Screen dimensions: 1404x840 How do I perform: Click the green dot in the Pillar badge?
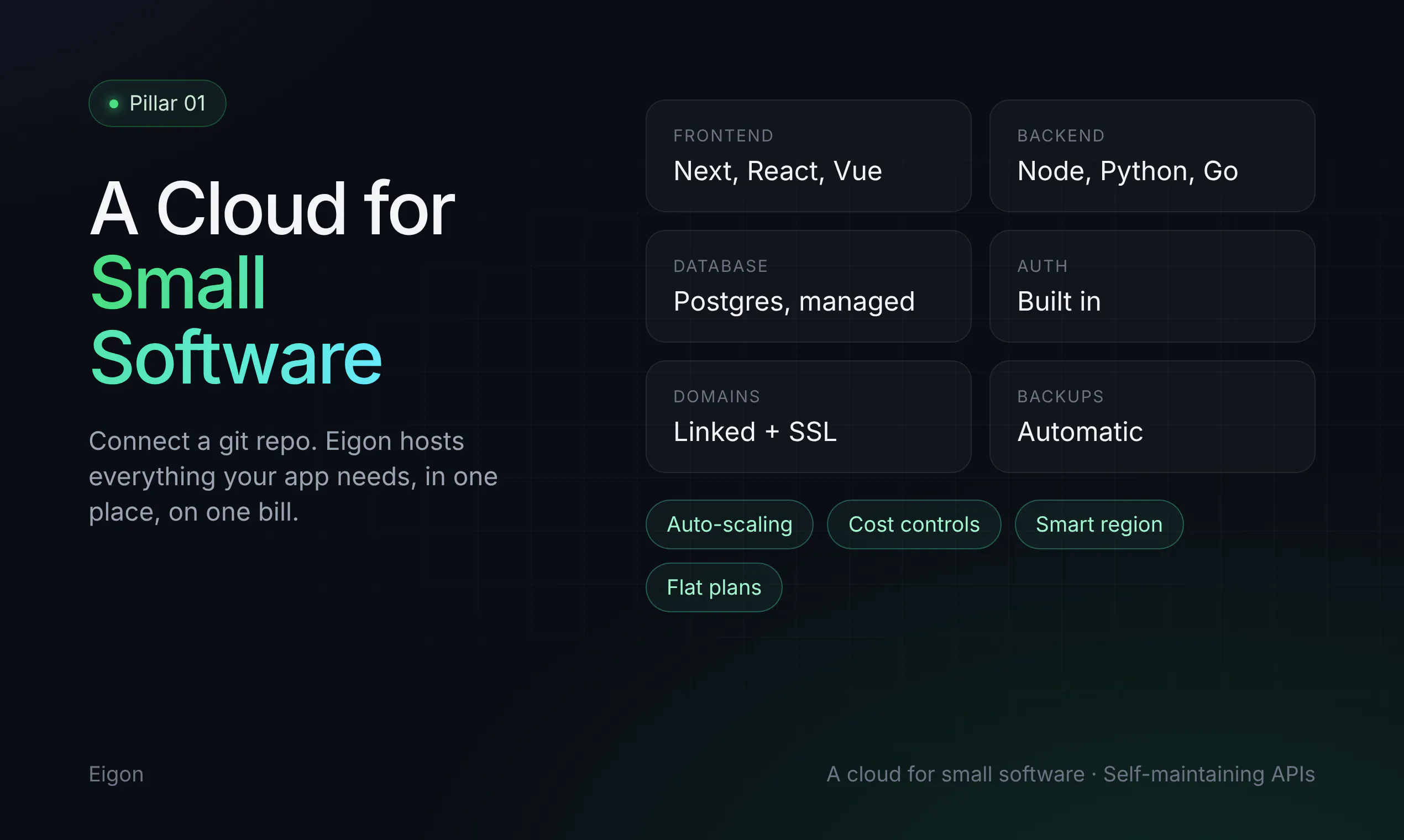(x=114, y=103)
